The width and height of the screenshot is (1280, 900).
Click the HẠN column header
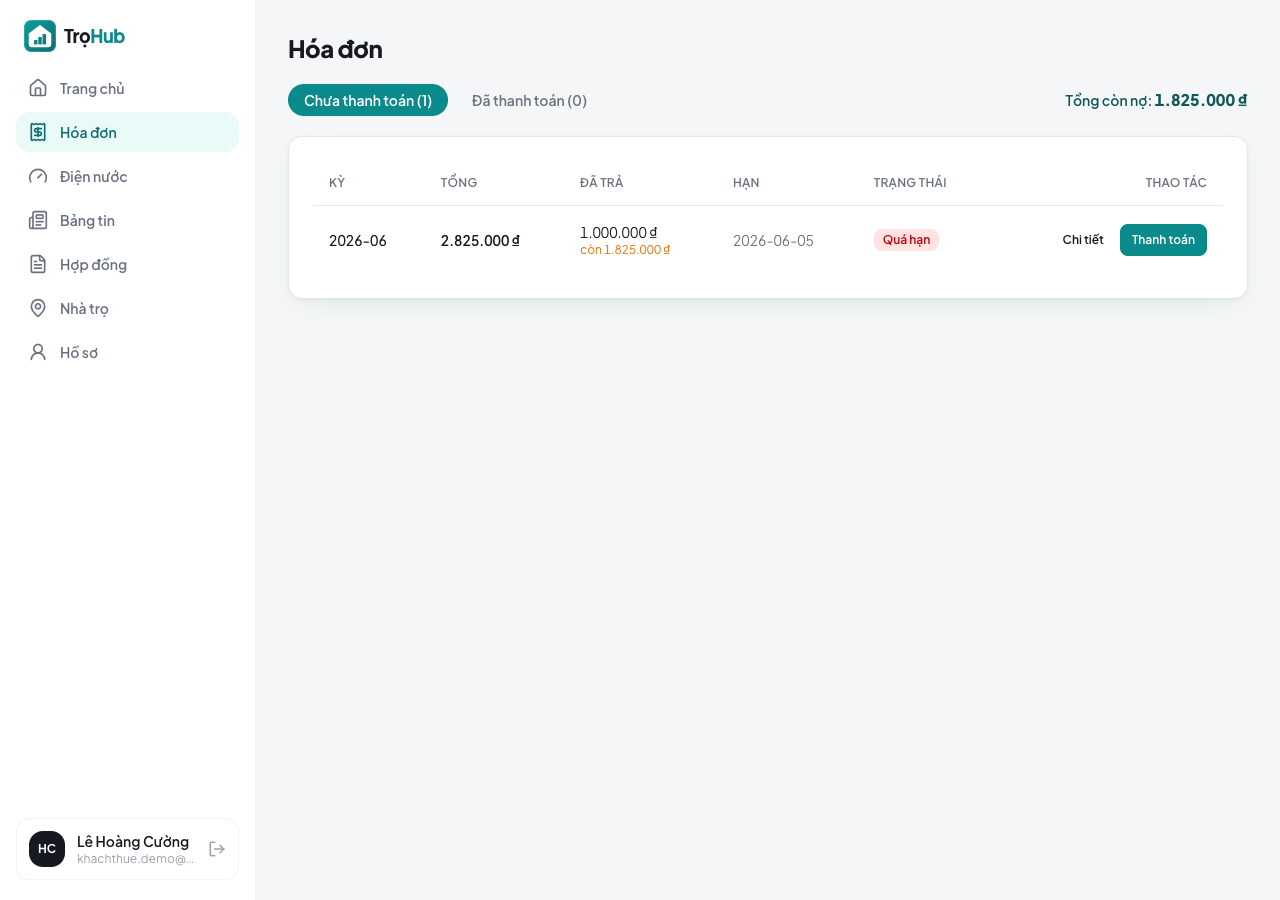click(746, 182)
